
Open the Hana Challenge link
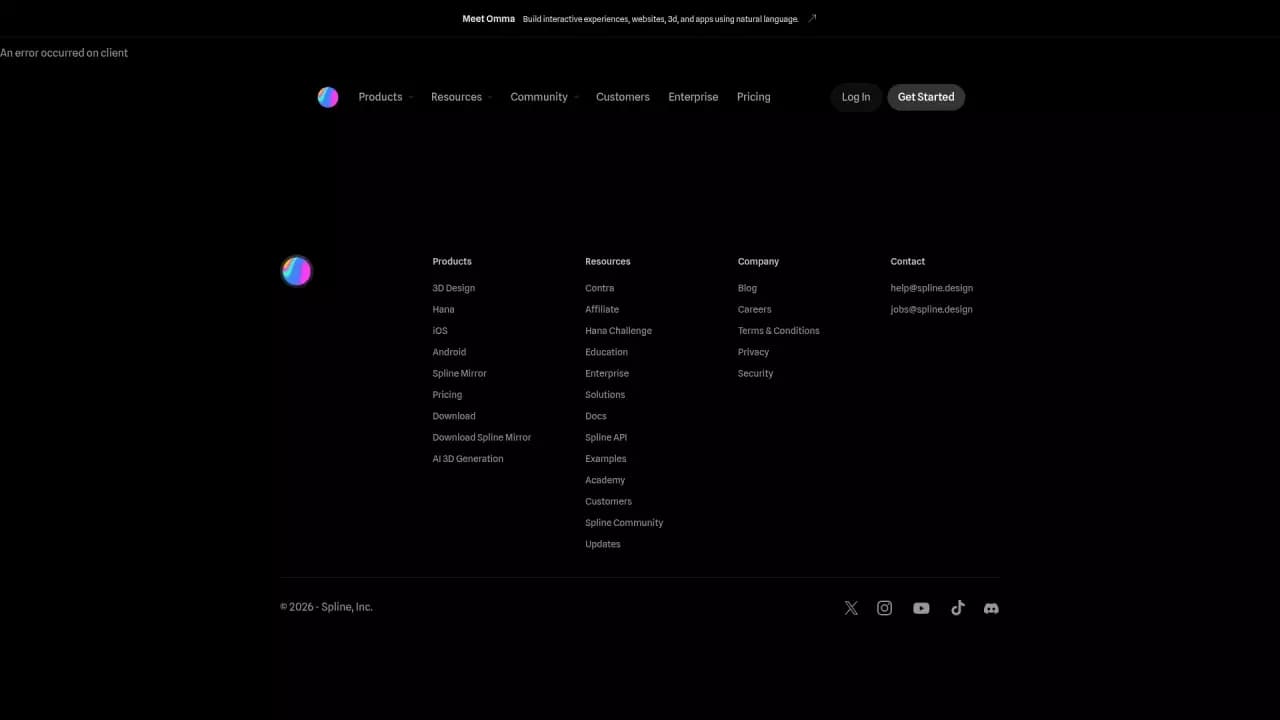tap(618, 331)
